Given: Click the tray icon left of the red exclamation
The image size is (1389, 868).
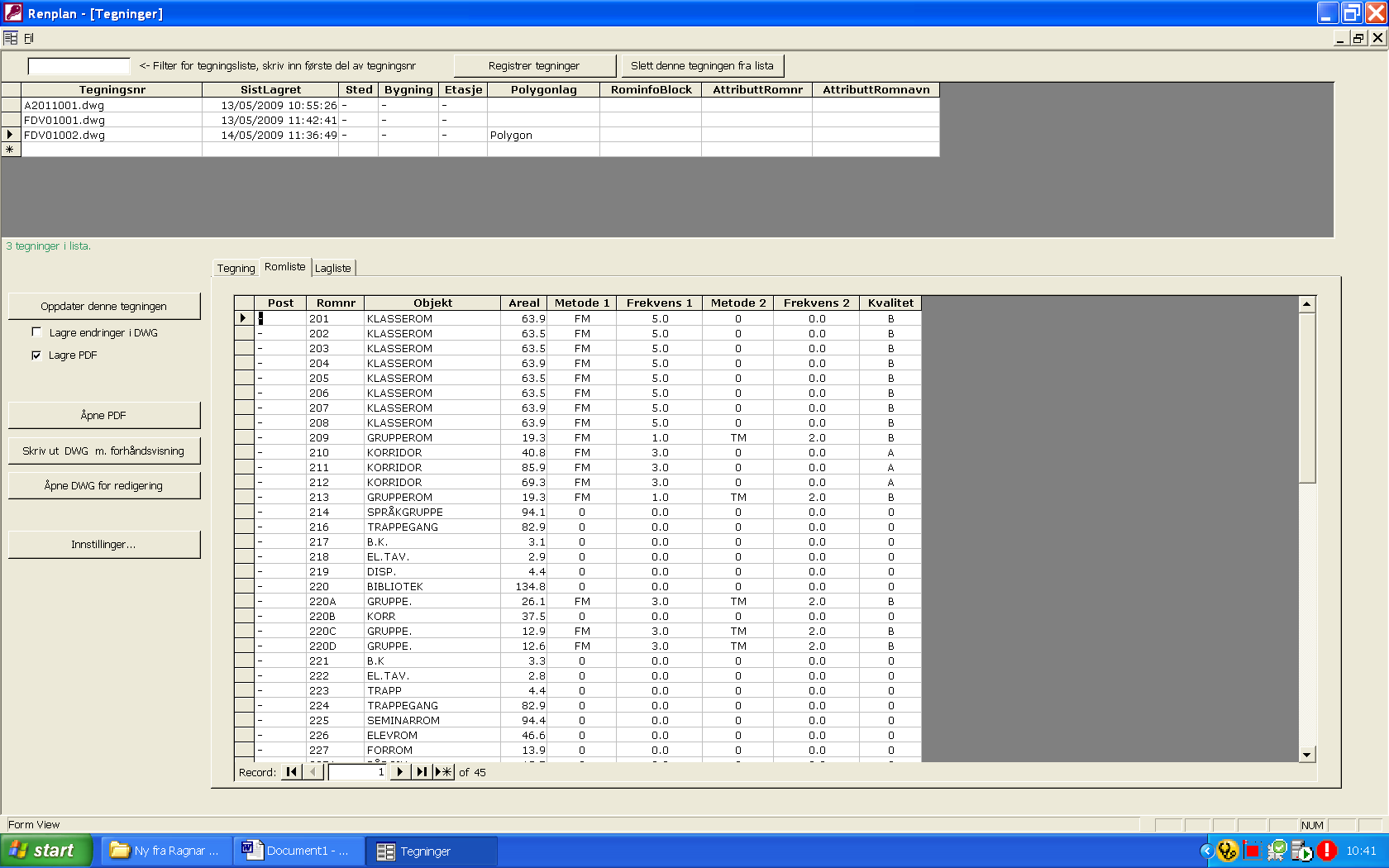Looking at the screenshot, I should 1302,851.
